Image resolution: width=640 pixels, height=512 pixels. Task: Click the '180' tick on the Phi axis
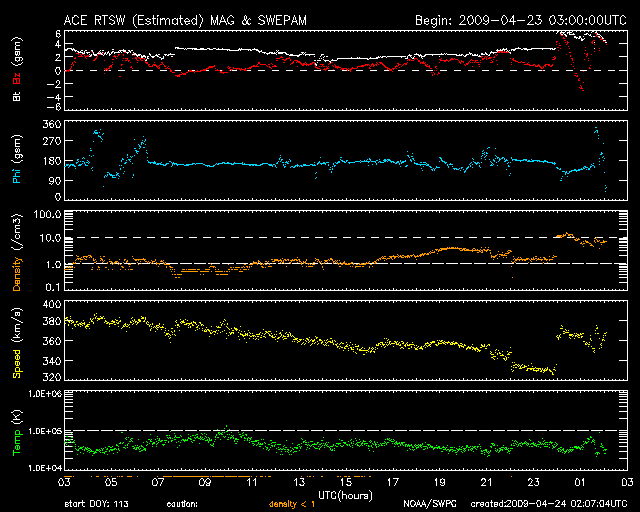[52, 161]
